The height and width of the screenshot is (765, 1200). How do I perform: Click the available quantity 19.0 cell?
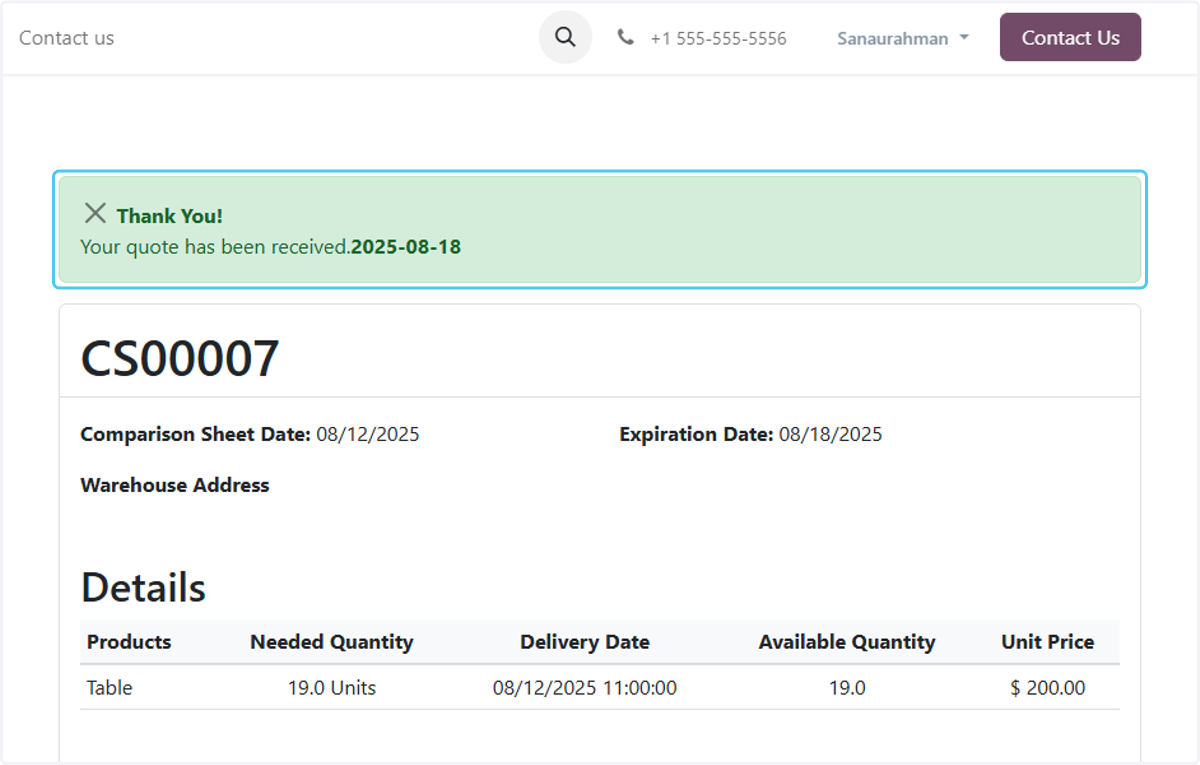click(x=847, y=688)
